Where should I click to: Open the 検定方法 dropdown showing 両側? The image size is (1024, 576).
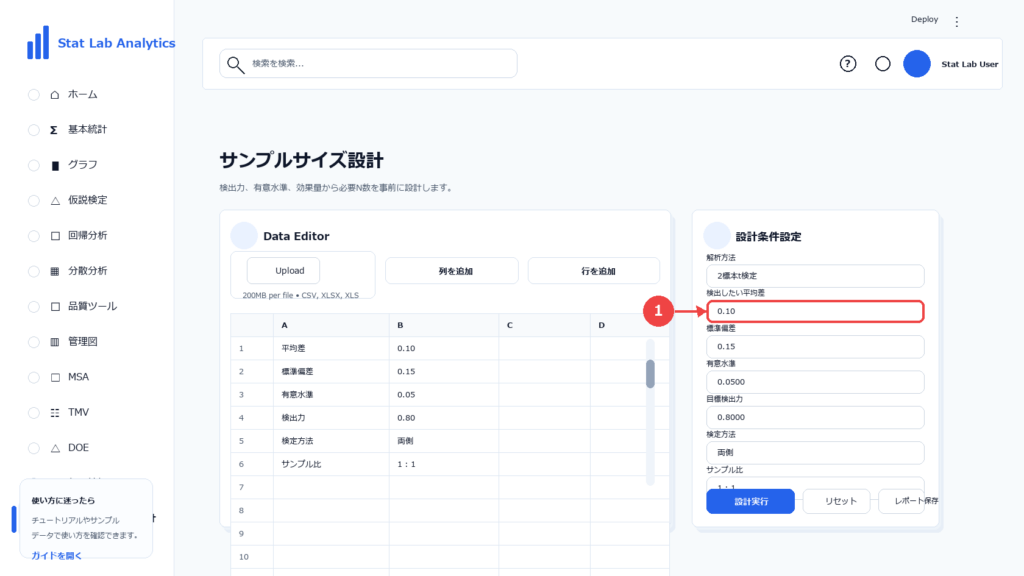click(x=815, y=452)
